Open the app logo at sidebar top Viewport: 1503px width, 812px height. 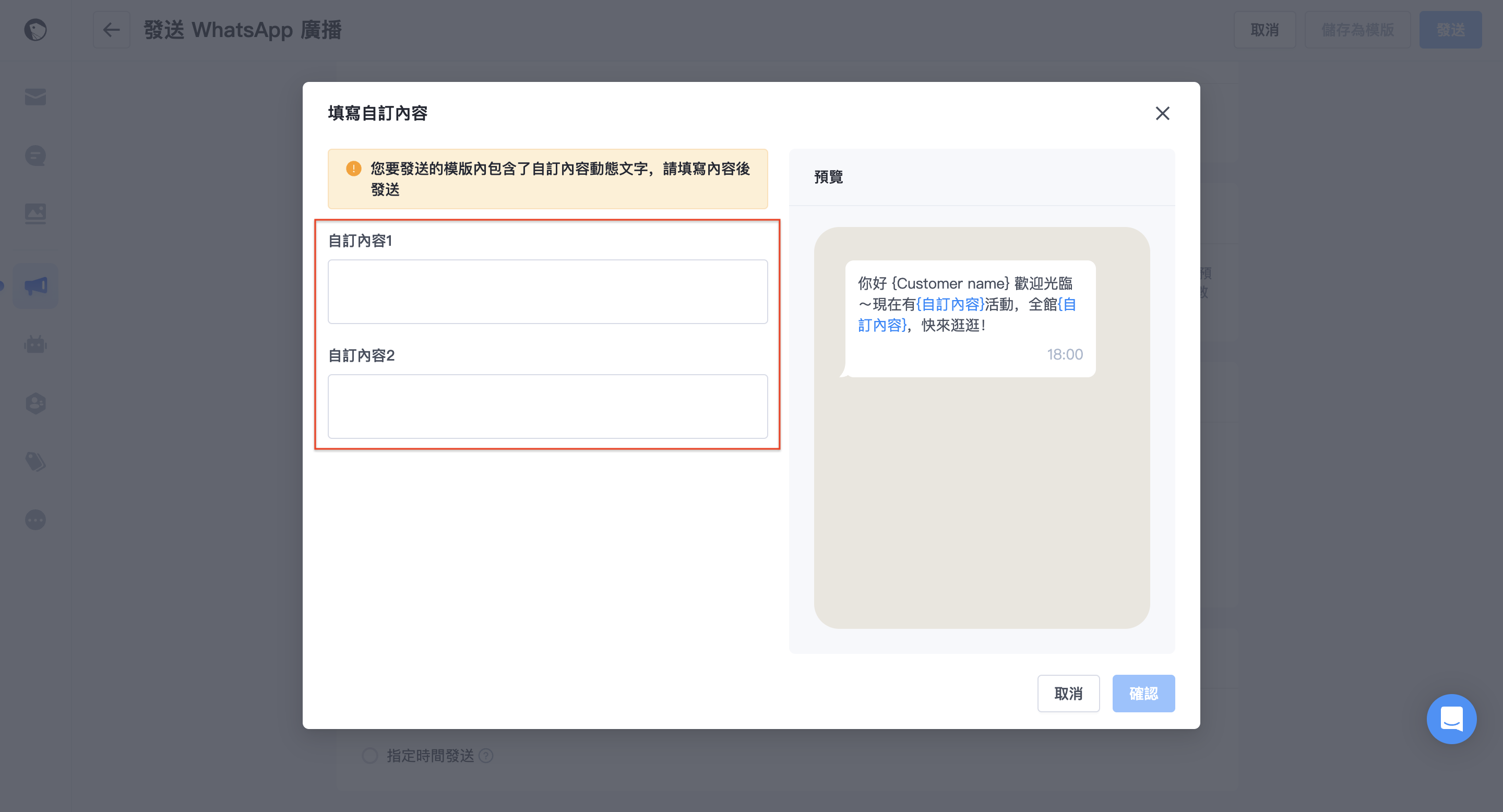[35, 30]
